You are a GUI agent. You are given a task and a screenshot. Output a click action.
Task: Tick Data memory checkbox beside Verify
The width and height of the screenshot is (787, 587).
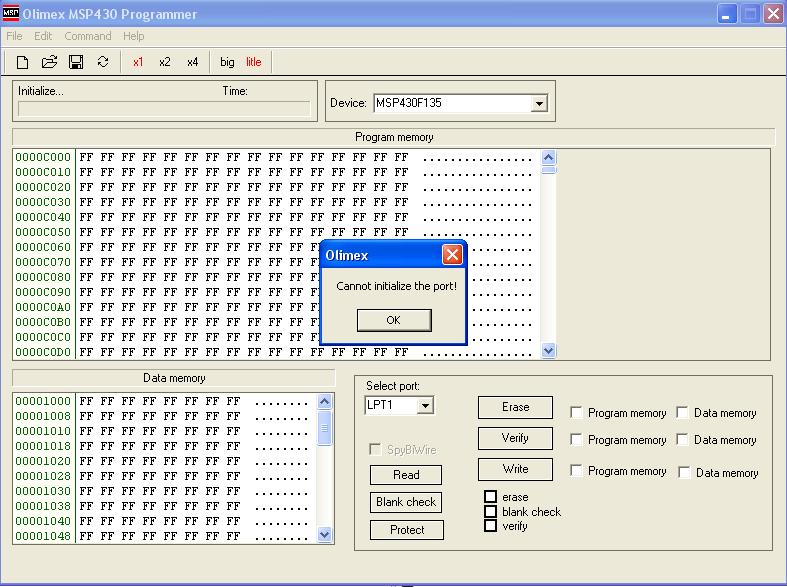pyautogui.click(x=682, y=439)
